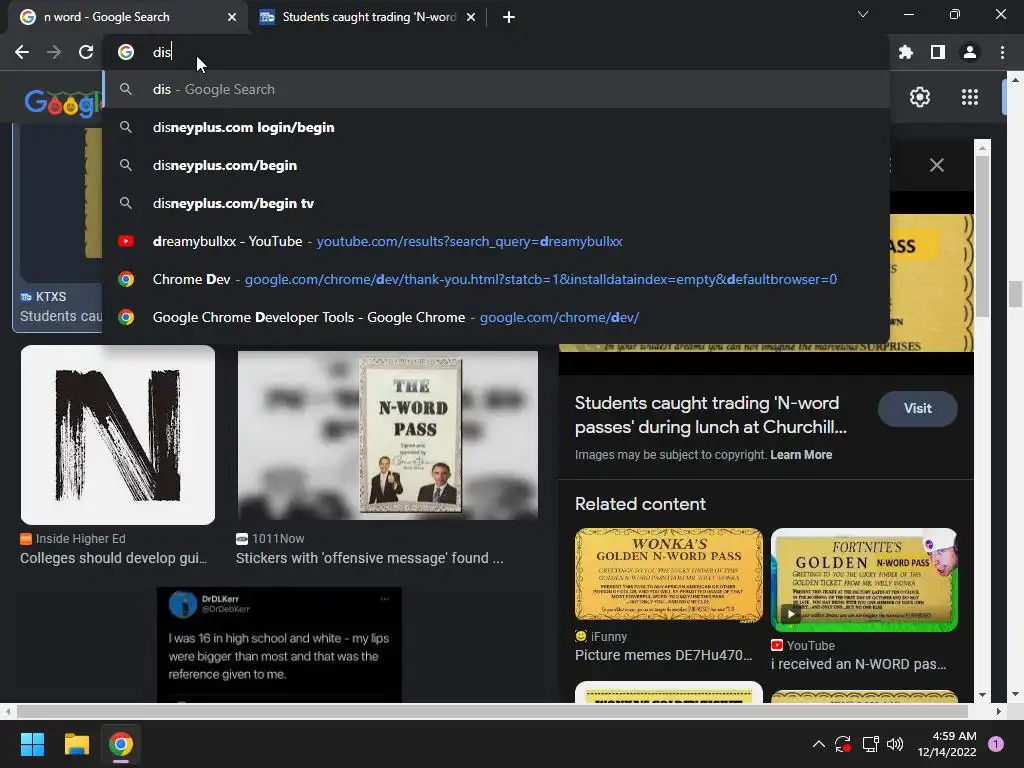
Task: Open the network tray icon
Action: click(x=870, y=744)
